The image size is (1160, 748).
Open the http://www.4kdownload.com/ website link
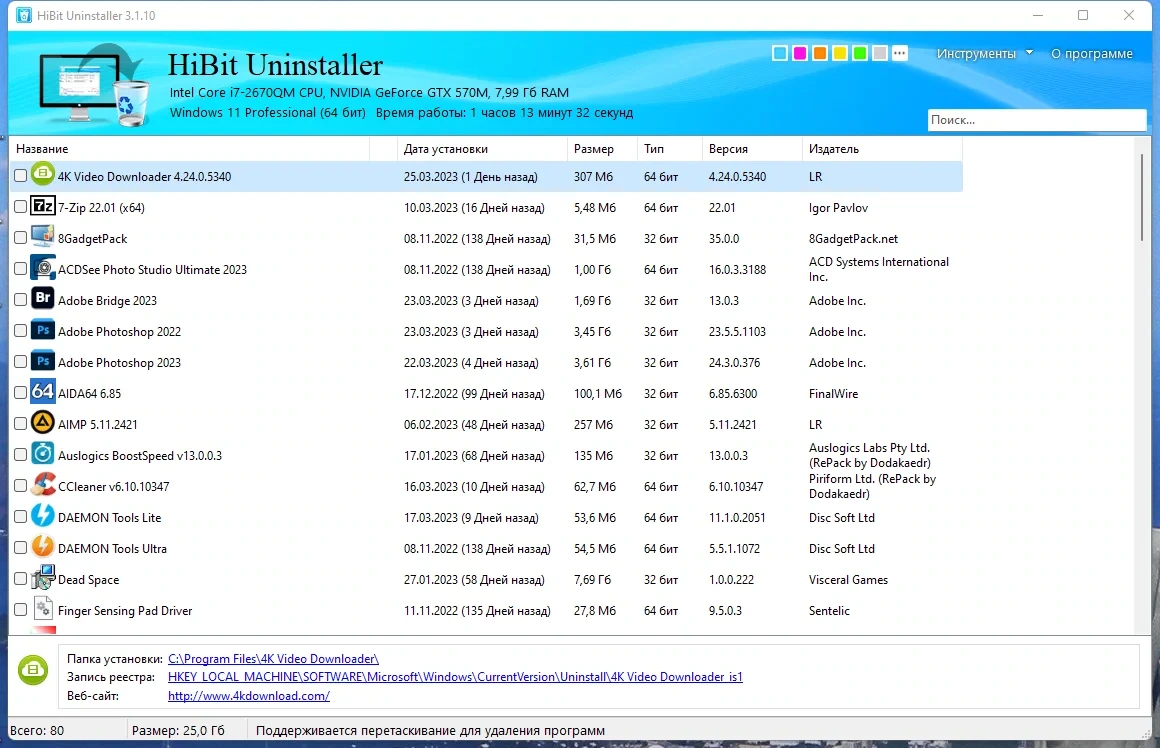[249, 695]
